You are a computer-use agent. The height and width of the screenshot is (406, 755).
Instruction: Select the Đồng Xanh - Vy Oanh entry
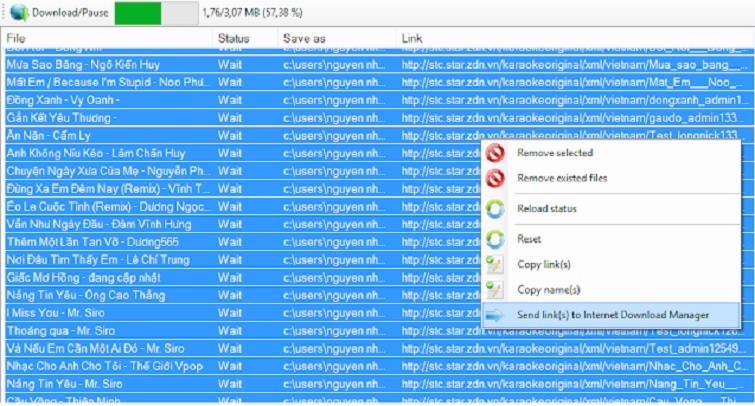pyautogui.click(x=60, y=99)
